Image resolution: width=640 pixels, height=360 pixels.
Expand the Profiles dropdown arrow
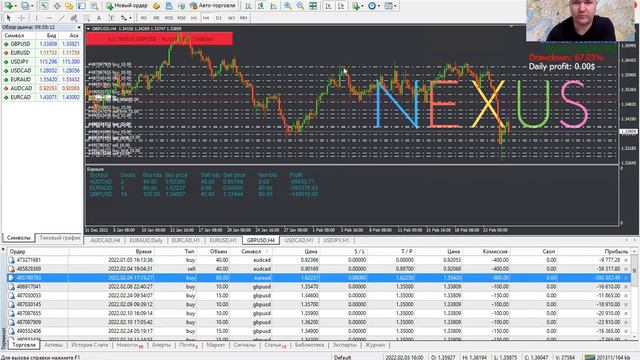pyautogui.click(x=32, y=6)
